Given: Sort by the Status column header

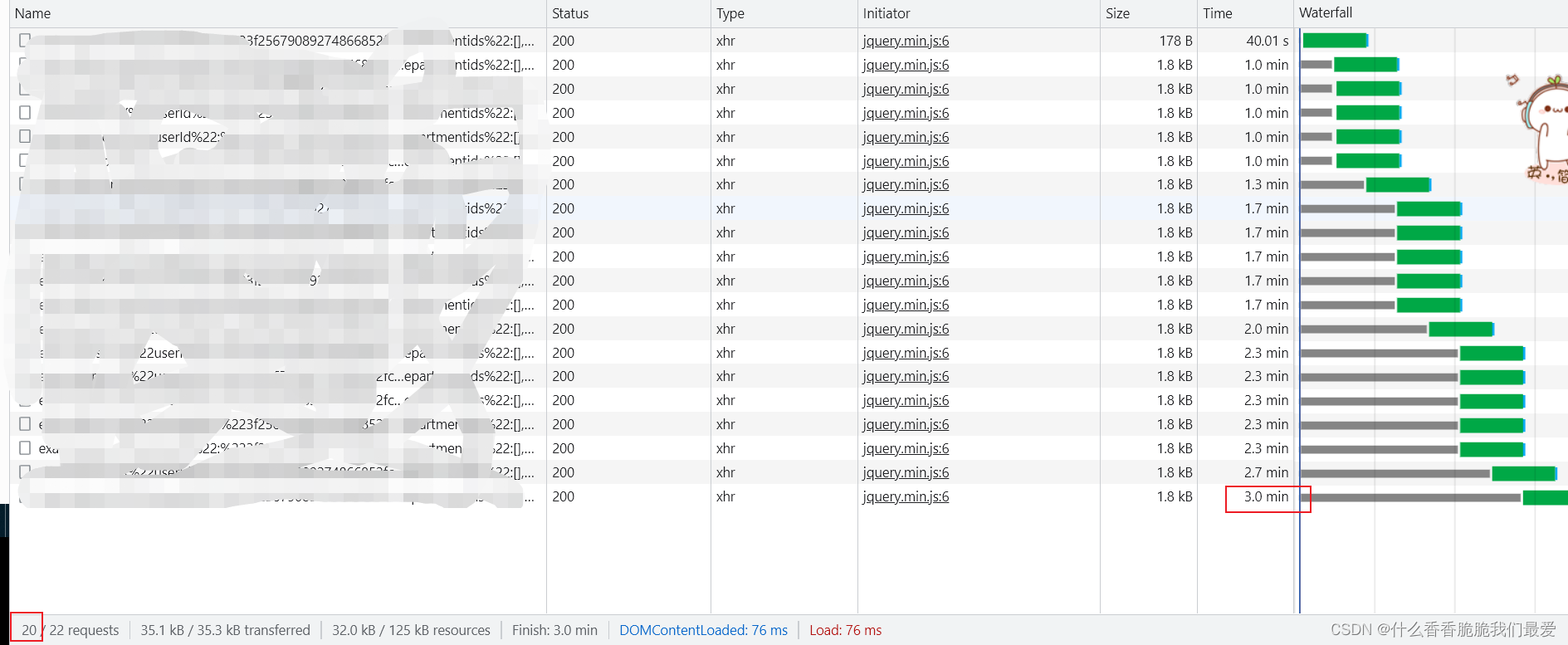Looking at the screenshot, I should tap(570, 13).
